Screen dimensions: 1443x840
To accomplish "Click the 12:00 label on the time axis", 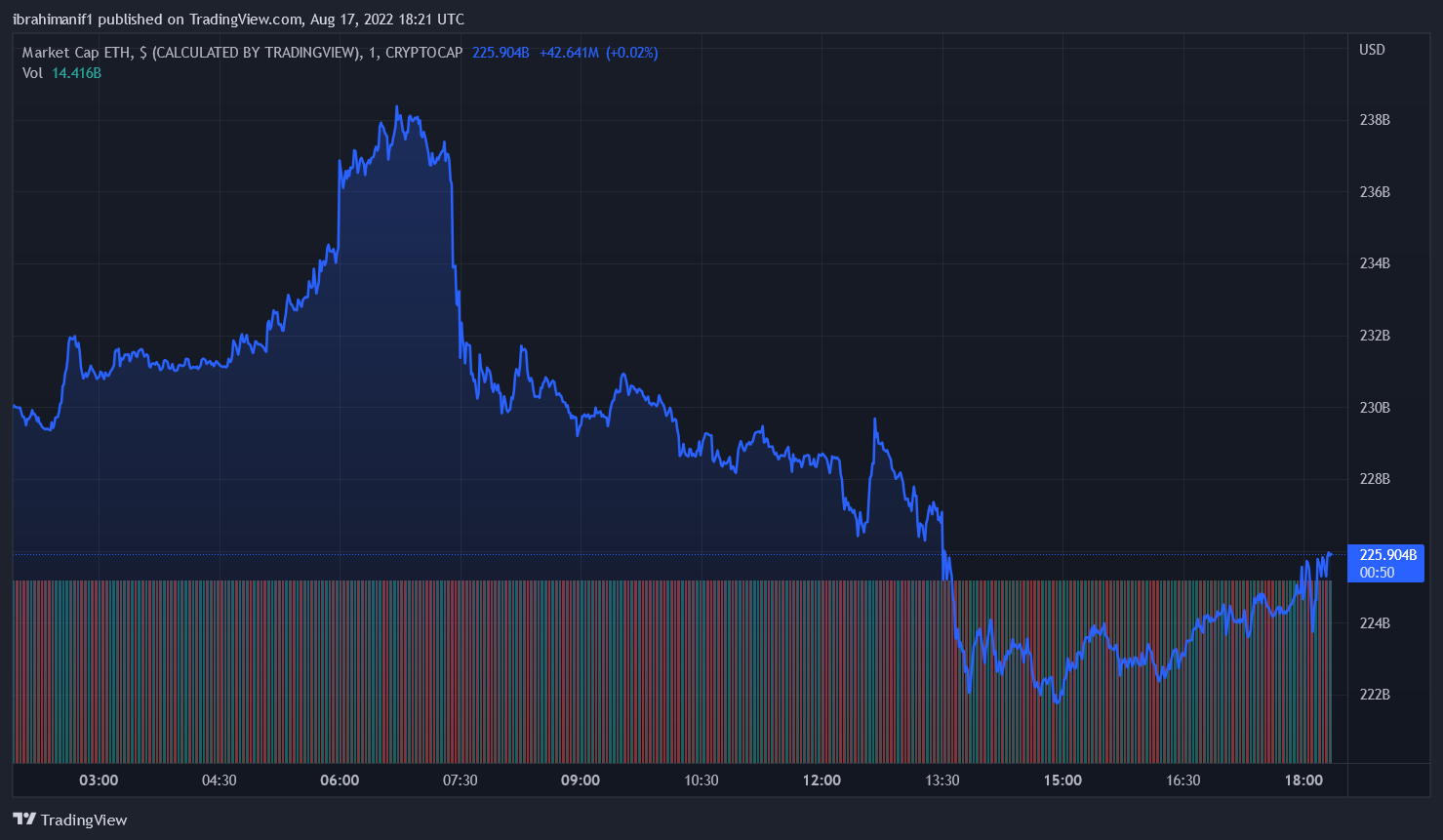I will pos(822,780).
